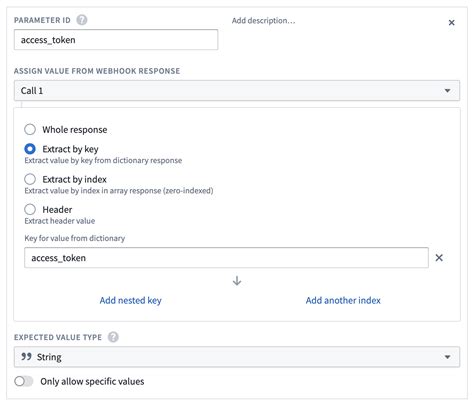Enable Only allow specific values toggle
The height and width of the screenshot is (402, 474).
point(24,381)
